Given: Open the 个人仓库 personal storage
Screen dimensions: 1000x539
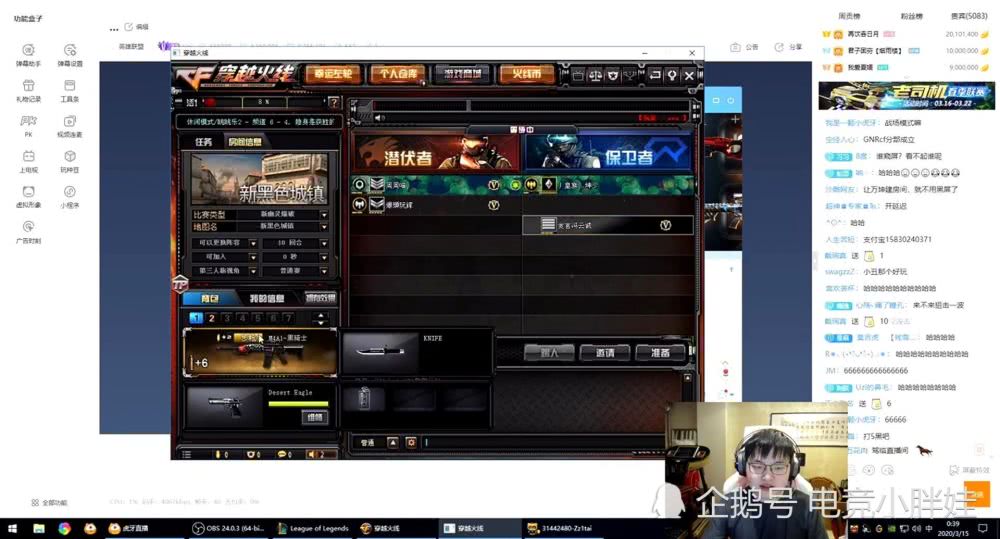Looking at the screenshot, I should click(x=398, y=75).
